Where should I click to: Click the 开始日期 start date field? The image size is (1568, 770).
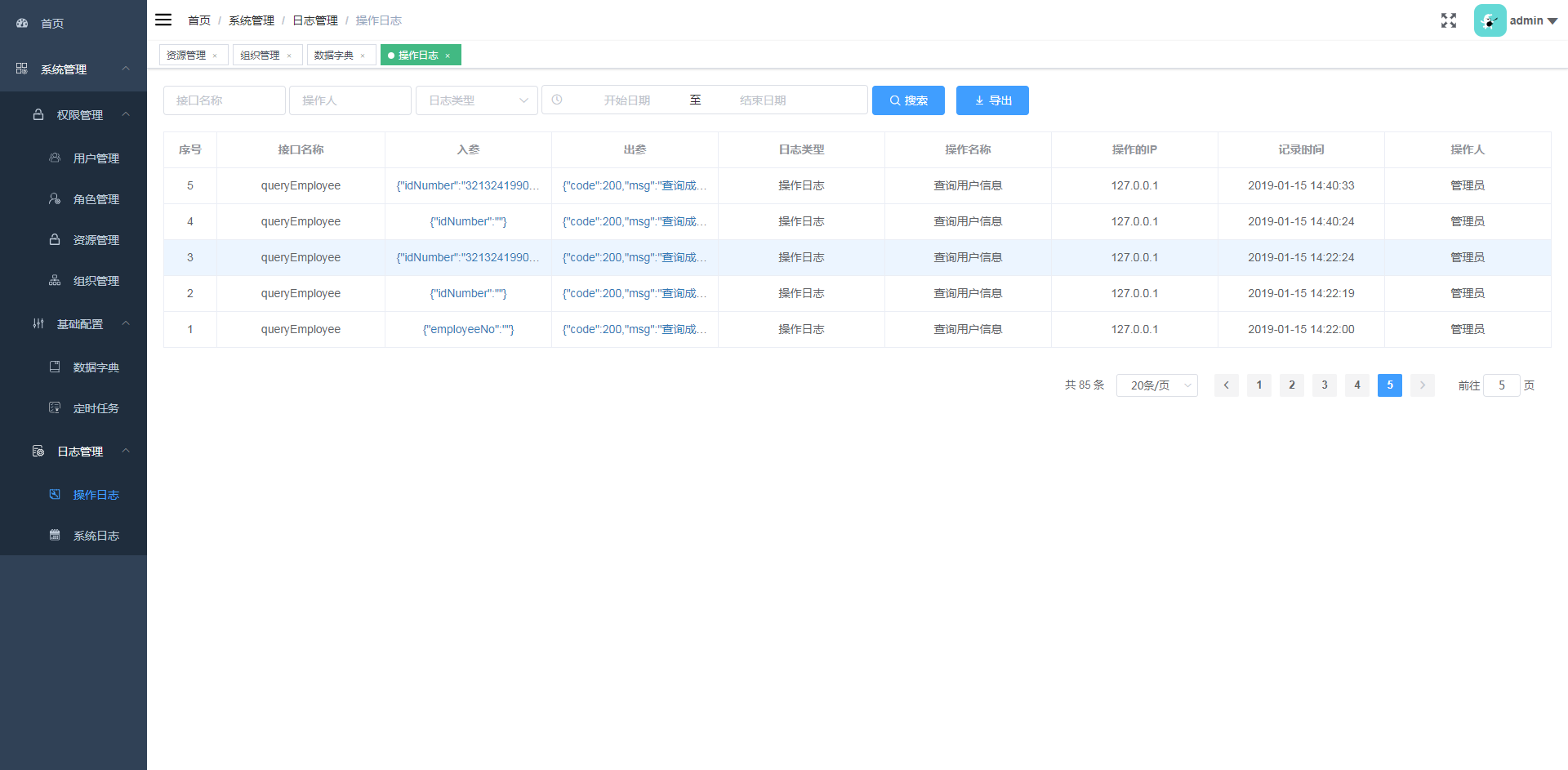(x=627, y=100)
